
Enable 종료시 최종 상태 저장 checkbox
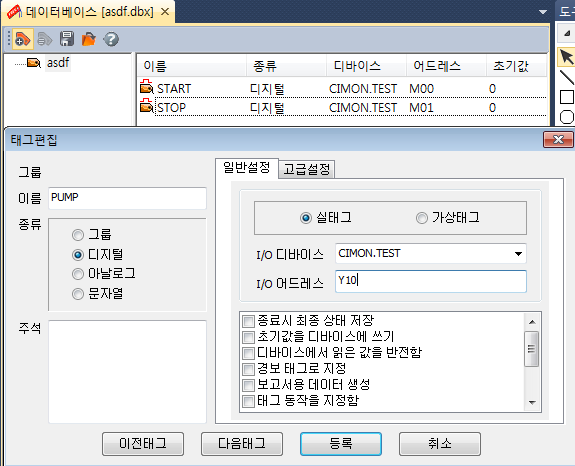[x=248, y=322]
